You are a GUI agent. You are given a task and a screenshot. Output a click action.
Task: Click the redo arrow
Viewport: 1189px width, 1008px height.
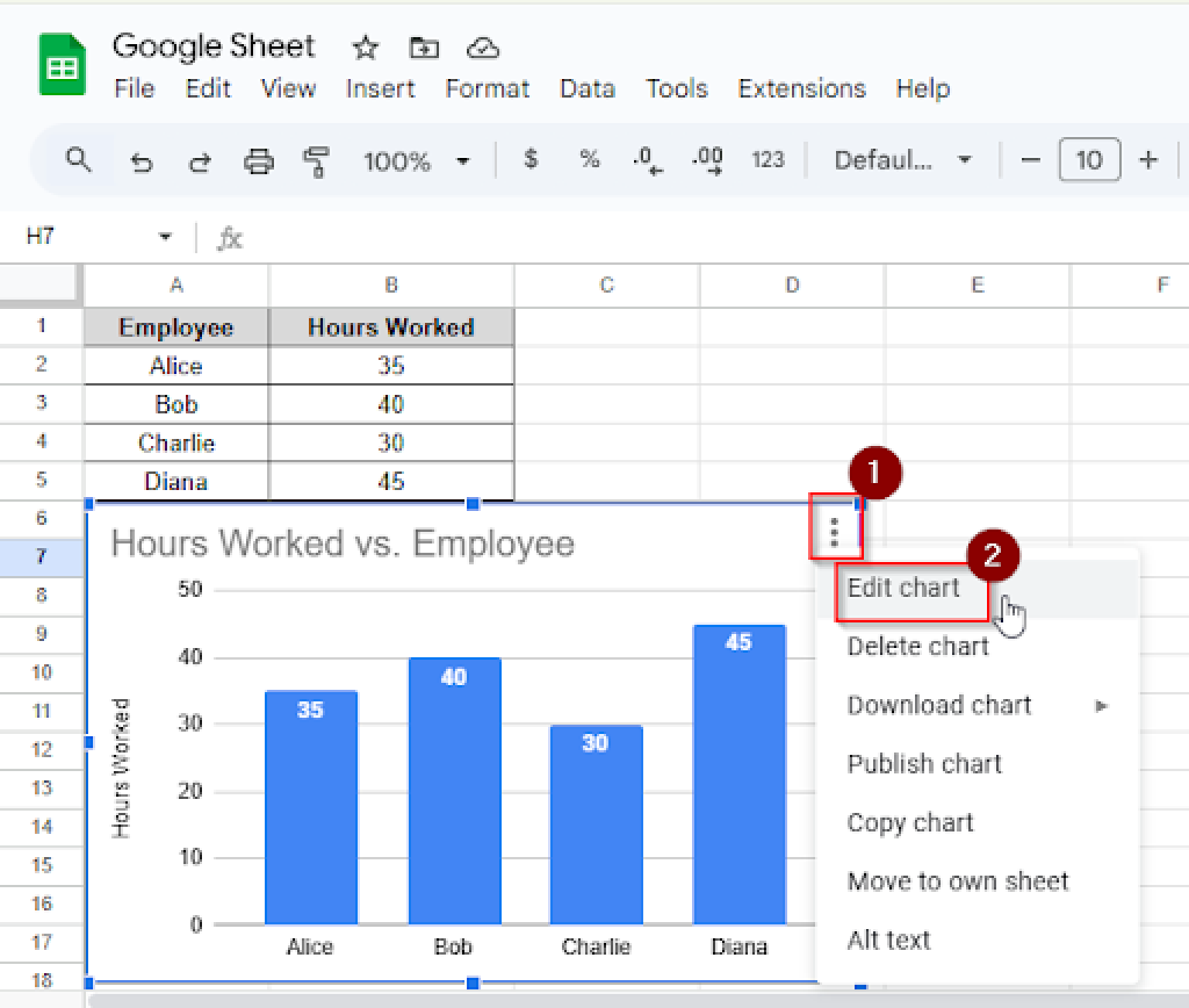200,162
